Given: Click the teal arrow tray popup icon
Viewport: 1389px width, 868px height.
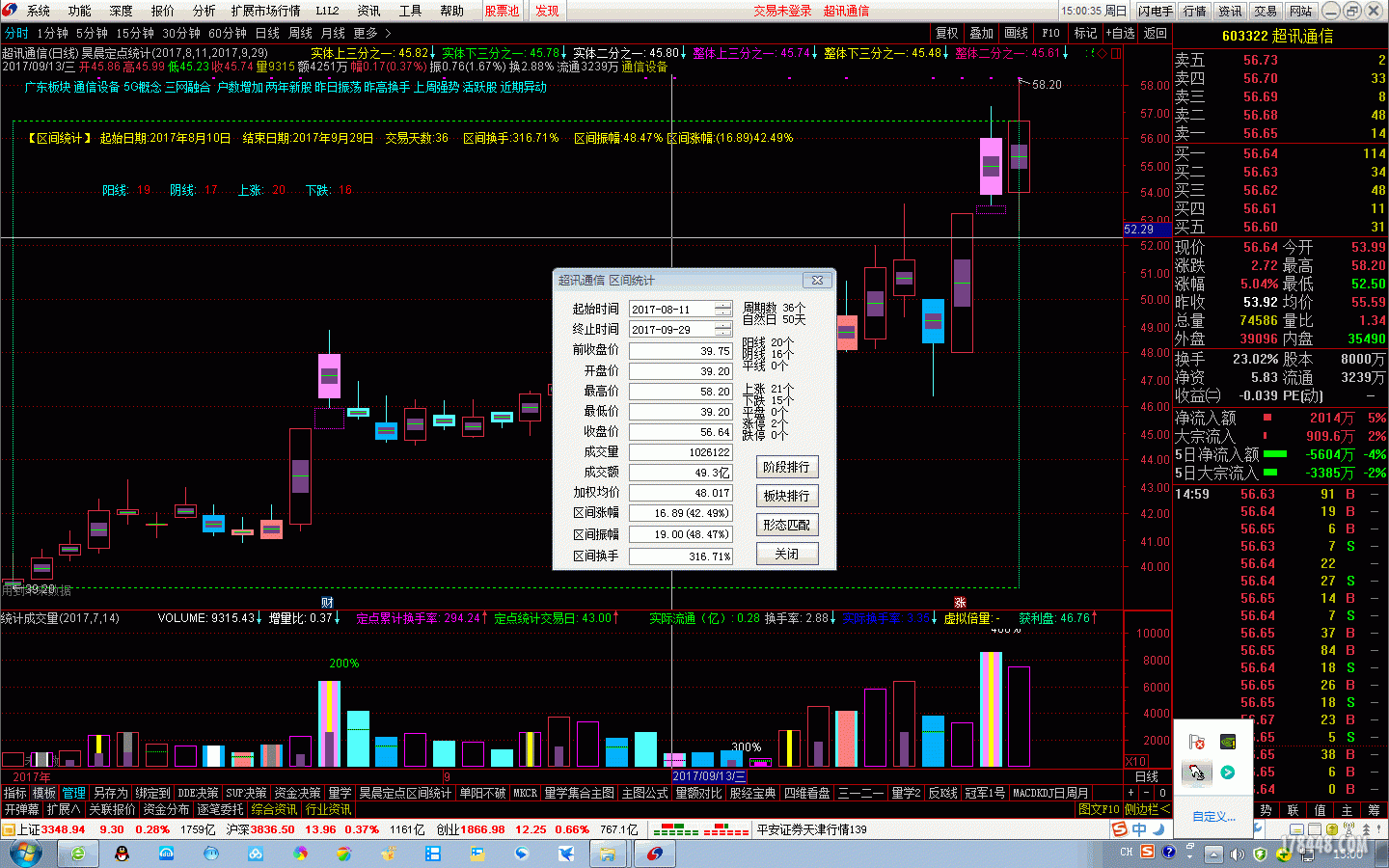Looking at the screenshot, I should coord(1228,773).
